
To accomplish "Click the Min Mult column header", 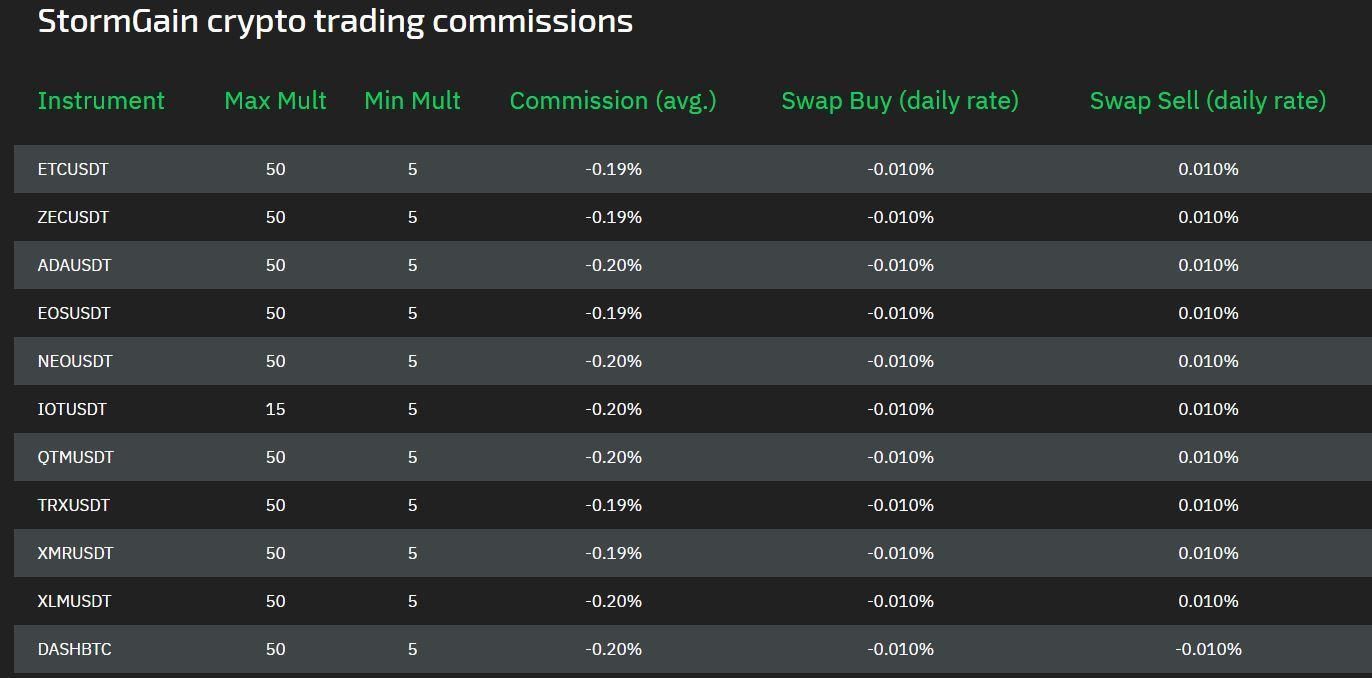I will (412, 101).
